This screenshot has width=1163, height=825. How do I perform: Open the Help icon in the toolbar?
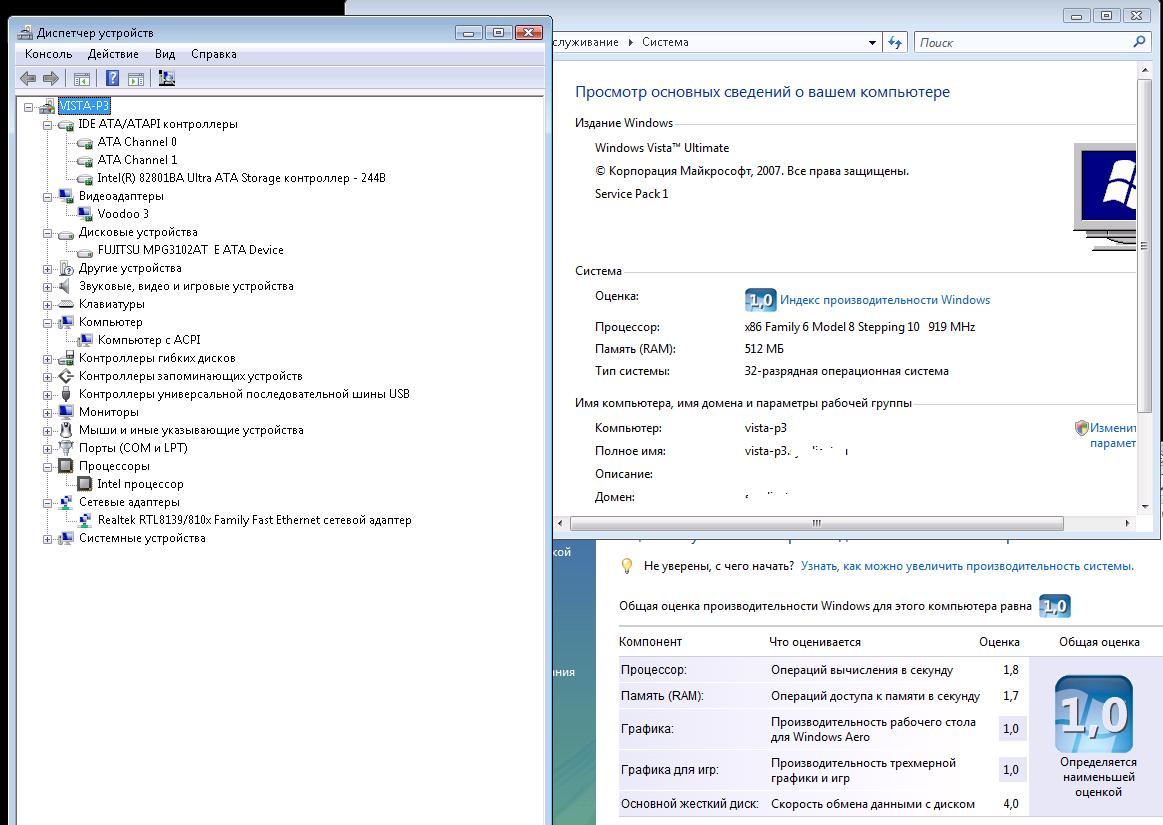pos(112,78)
